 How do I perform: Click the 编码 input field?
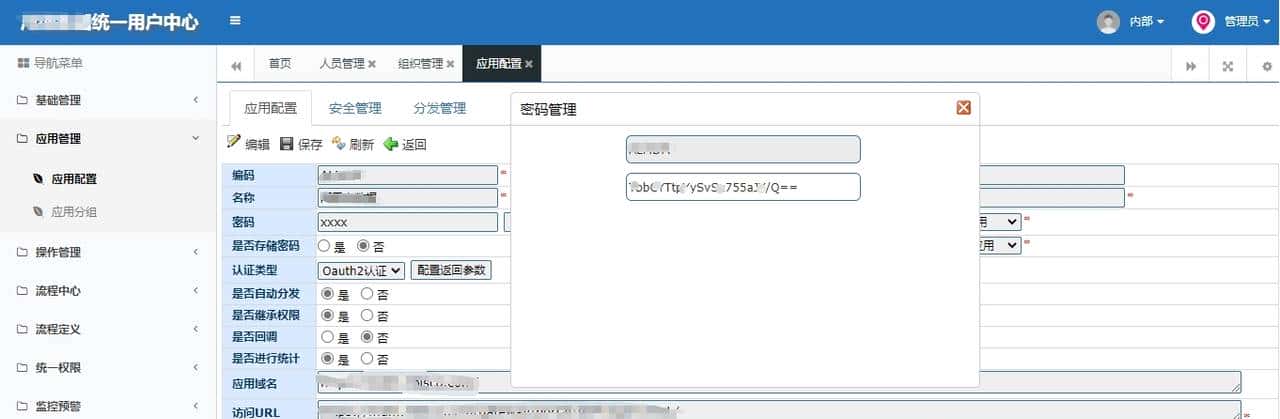407,175
